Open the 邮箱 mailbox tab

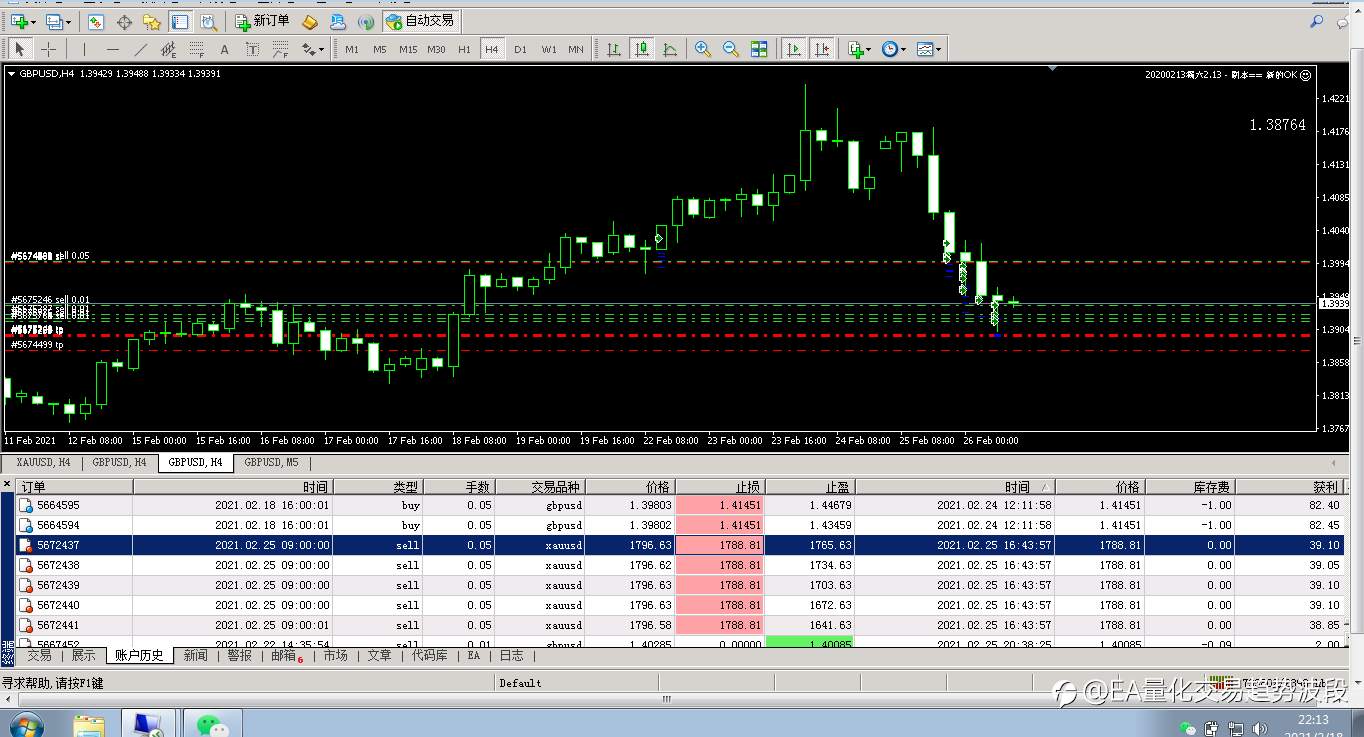coord(287,656)
